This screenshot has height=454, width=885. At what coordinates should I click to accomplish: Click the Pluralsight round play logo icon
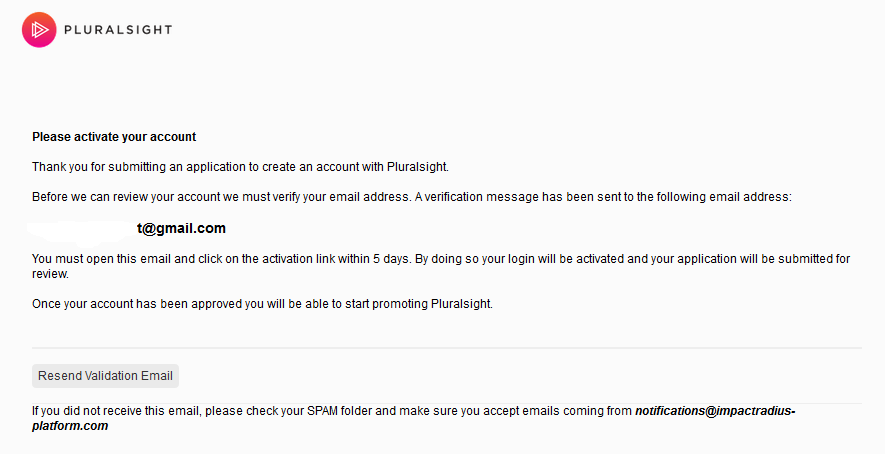[39, 29]
